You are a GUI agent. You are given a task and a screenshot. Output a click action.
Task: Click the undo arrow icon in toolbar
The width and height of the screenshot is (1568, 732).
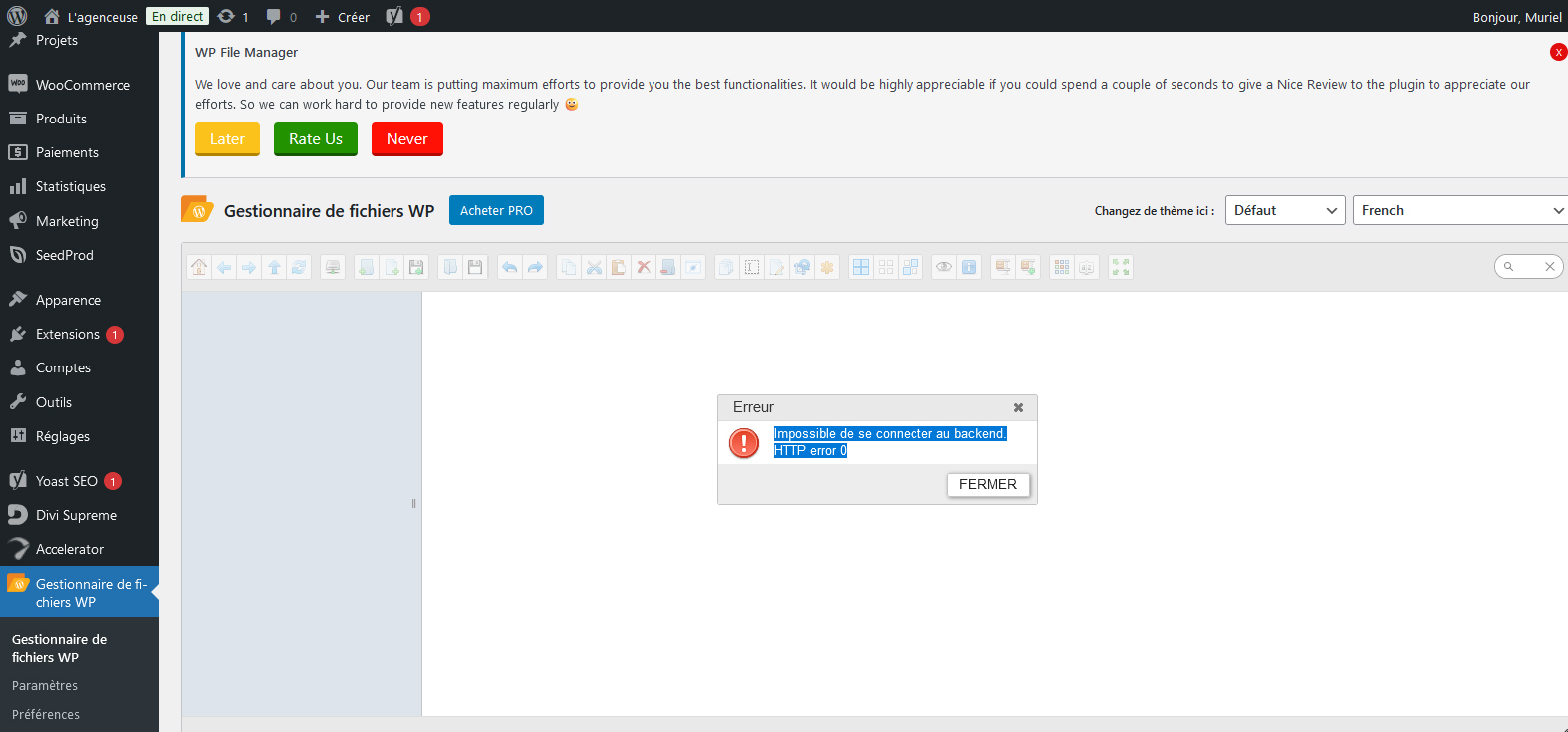point(510,267)
